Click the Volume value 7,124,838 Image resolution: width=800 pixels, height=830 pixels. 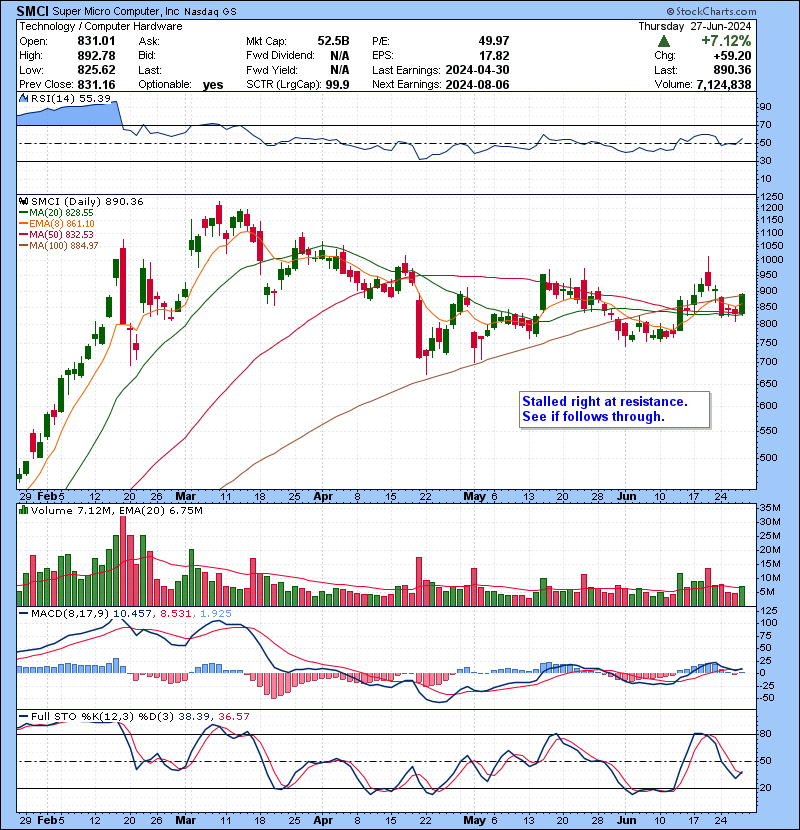click(x=724, y=84)
